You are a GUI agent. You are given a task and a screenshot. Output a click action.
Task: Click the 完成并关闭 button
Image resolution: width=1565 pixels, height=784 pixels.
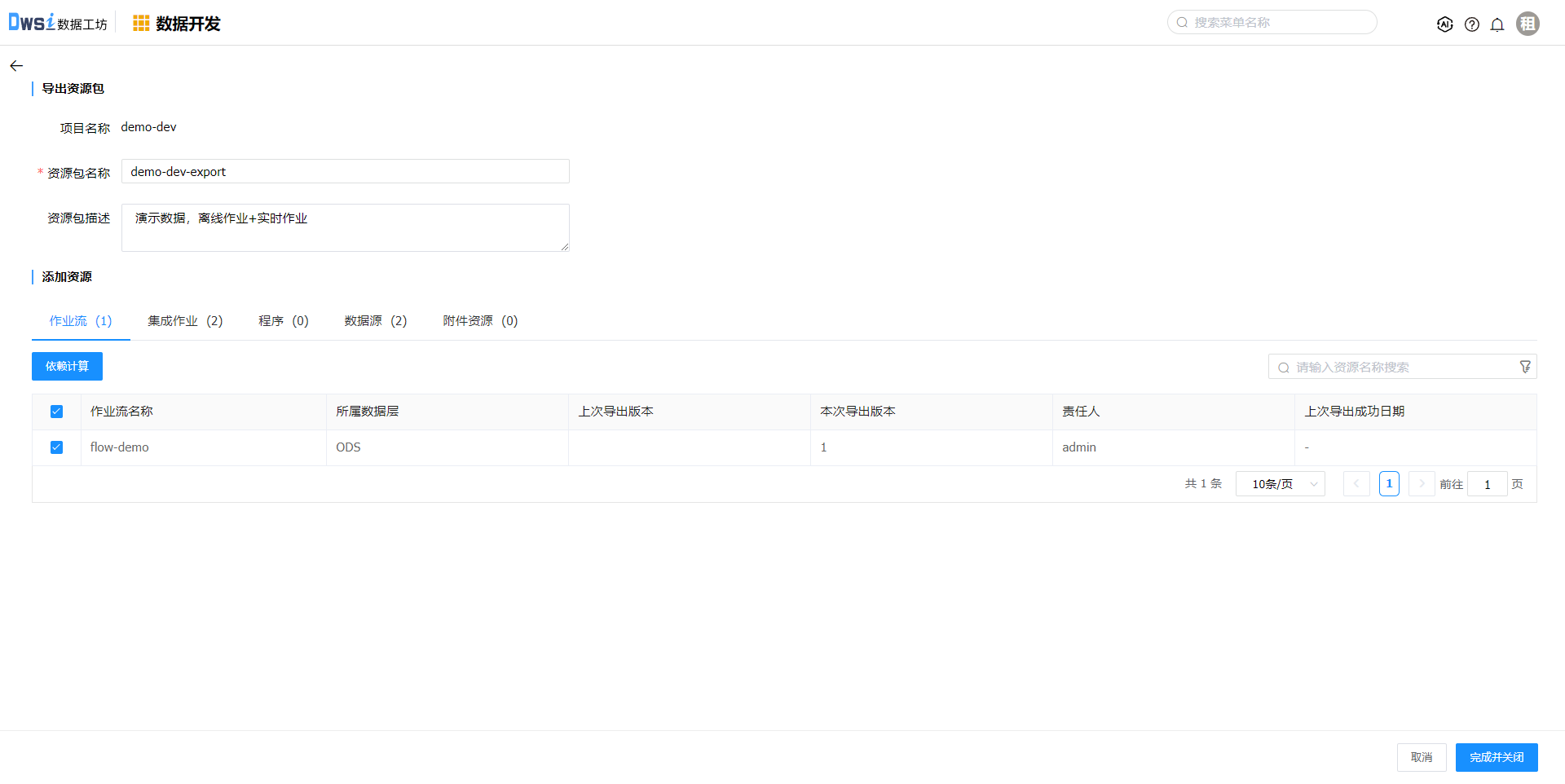tap(1497, 757)
